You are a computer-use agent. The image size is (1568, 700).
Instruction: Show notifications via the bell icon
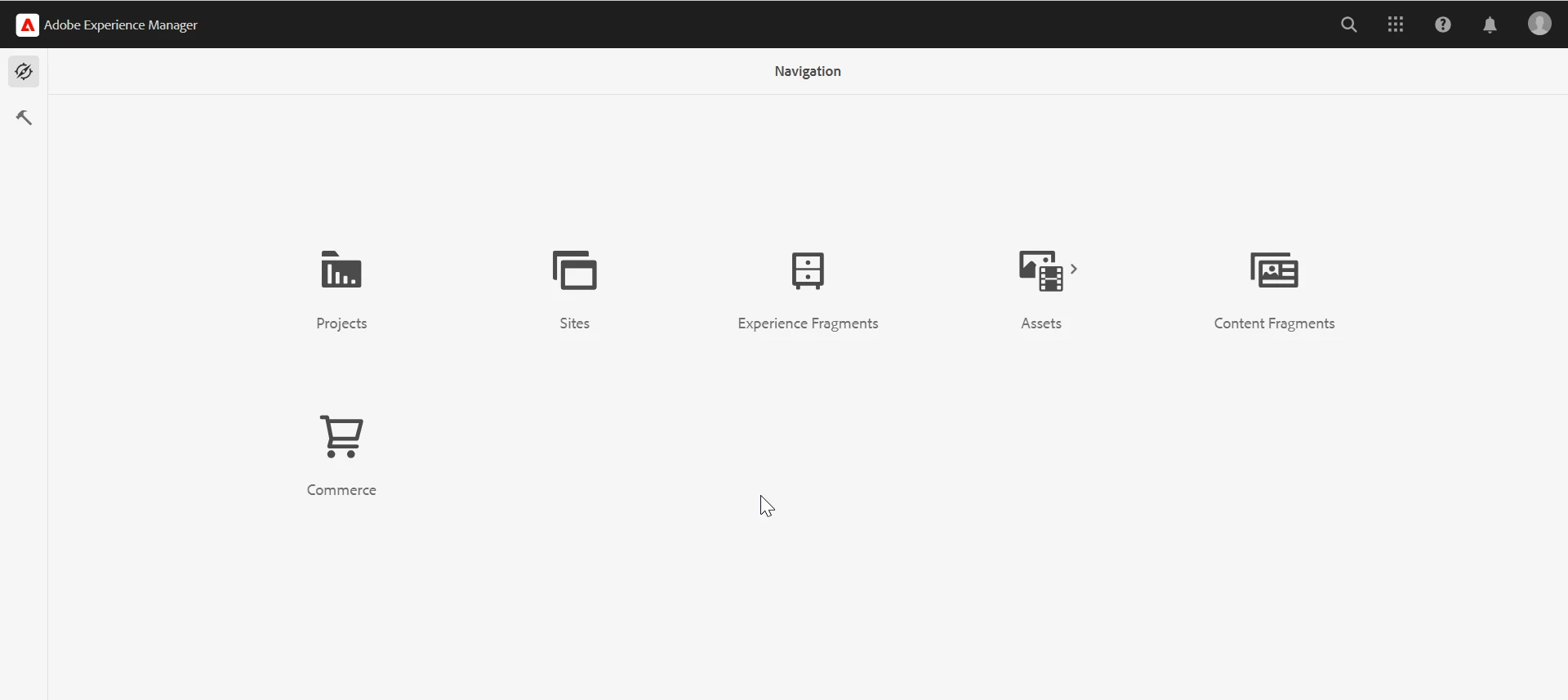tap(1490, 25)
